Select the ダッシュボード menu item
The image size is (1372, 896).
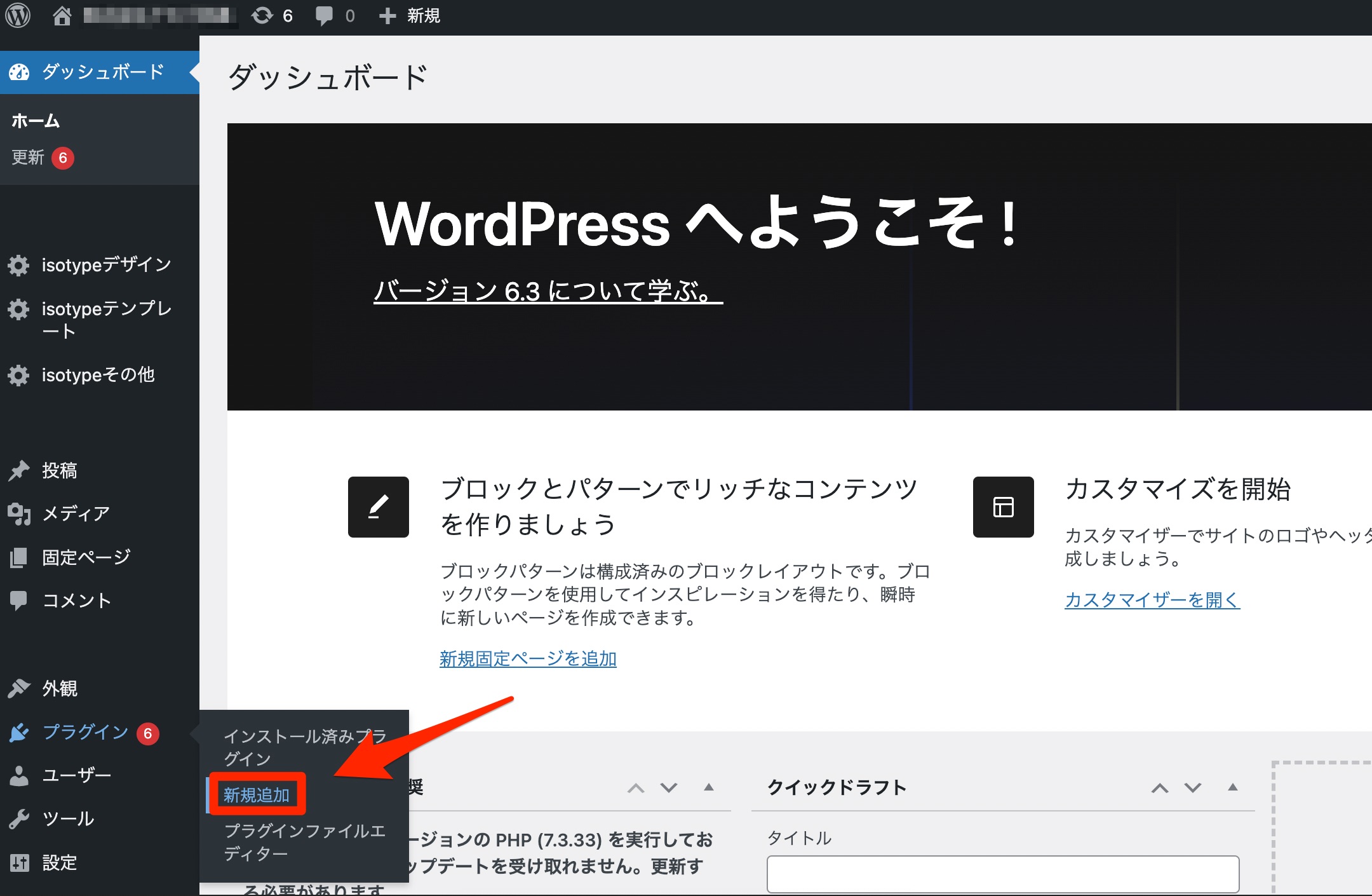[100, 72]
